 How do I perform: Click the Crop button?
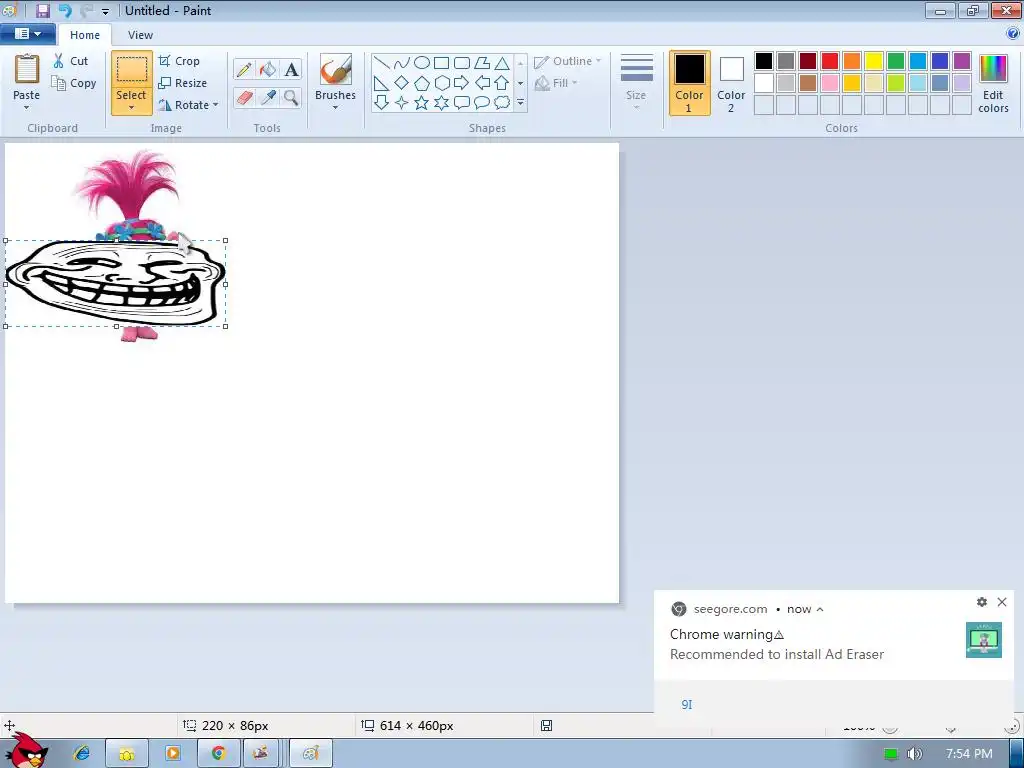point(179,61)
